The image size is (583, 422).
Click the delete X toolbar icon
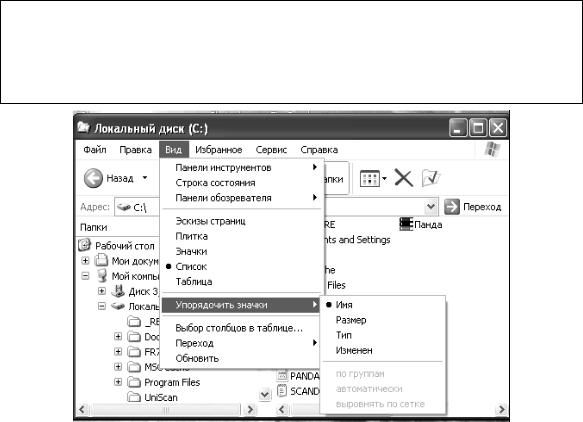pyautogui.click(x=403, y=178)
